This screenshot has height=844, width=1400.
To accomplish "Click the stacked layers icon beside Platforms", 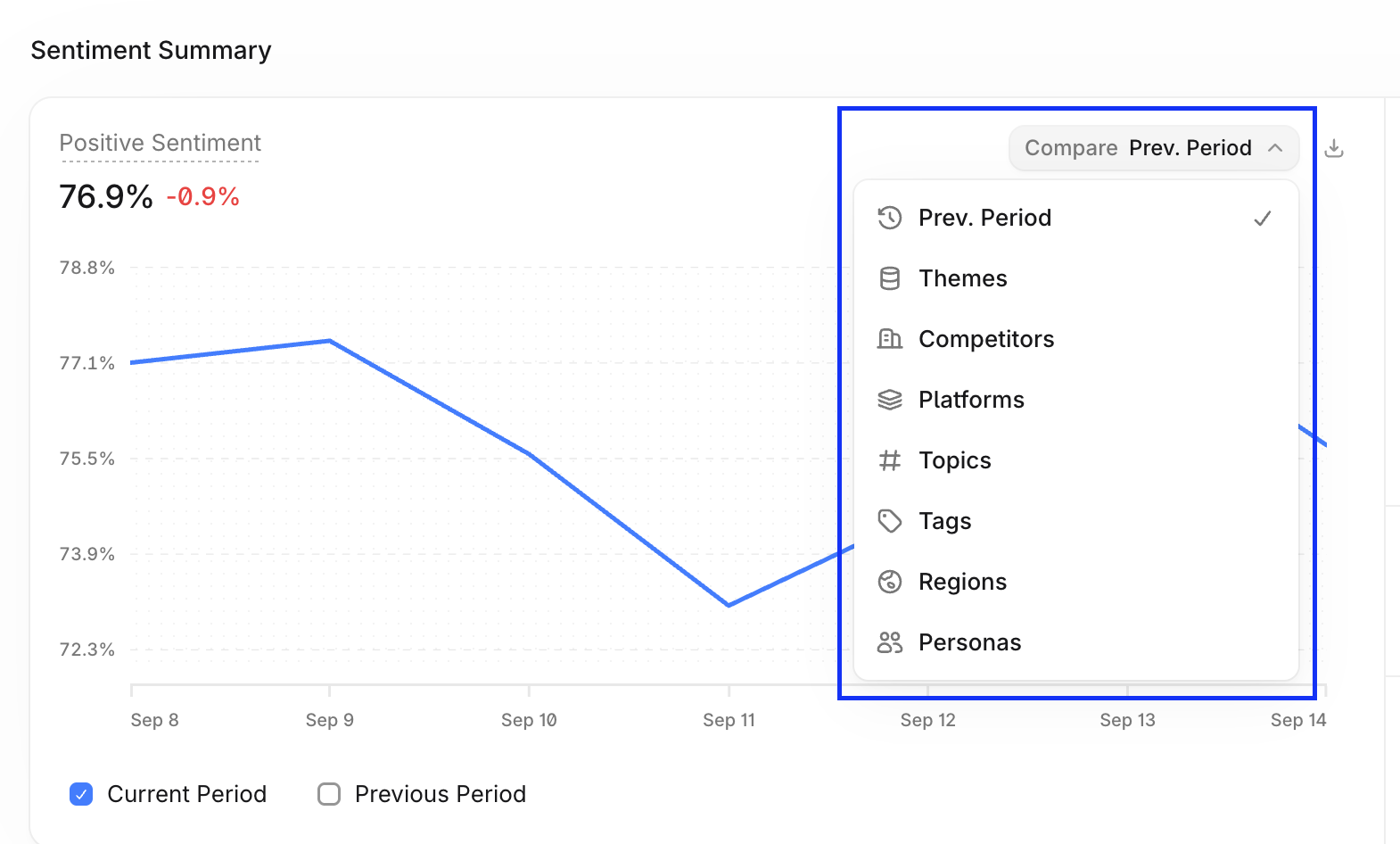I will click(x=890, y=400).
